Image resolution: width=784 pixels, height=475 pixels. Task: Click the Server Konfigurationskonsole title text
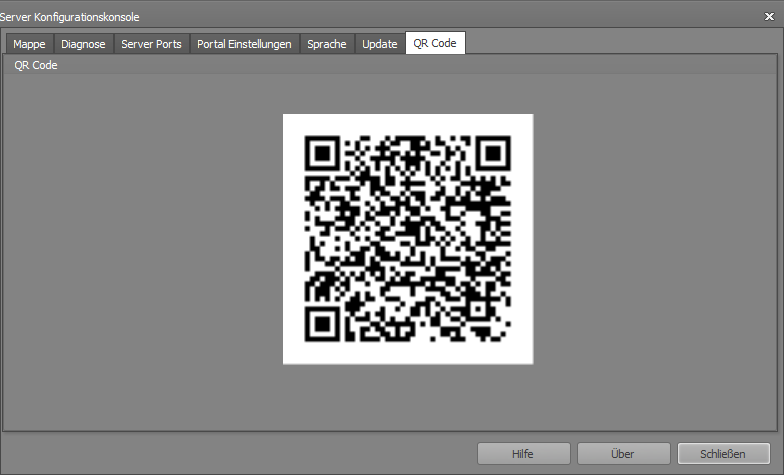[70, 17]
